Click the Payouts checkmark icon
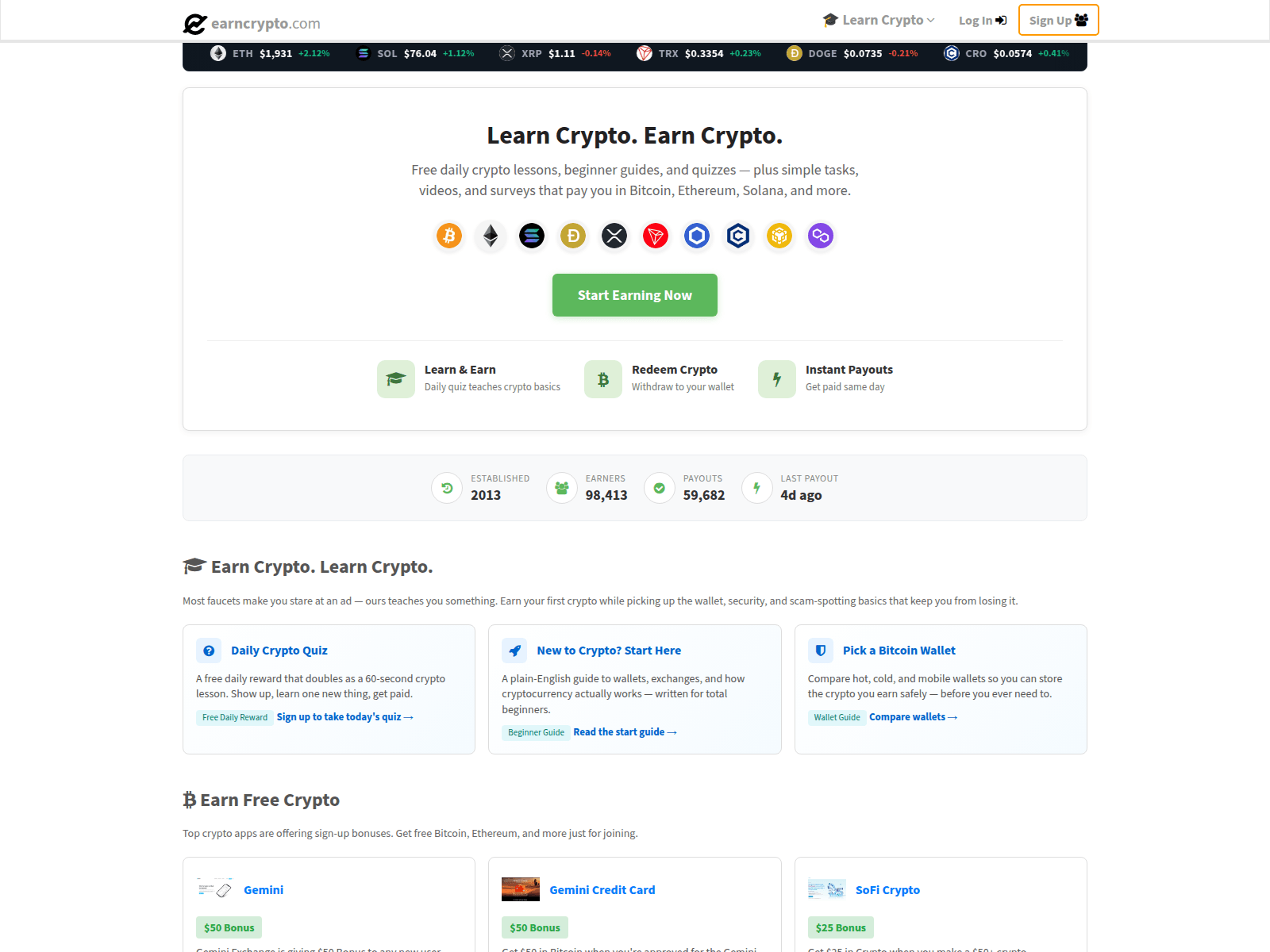 coord(660,488)
